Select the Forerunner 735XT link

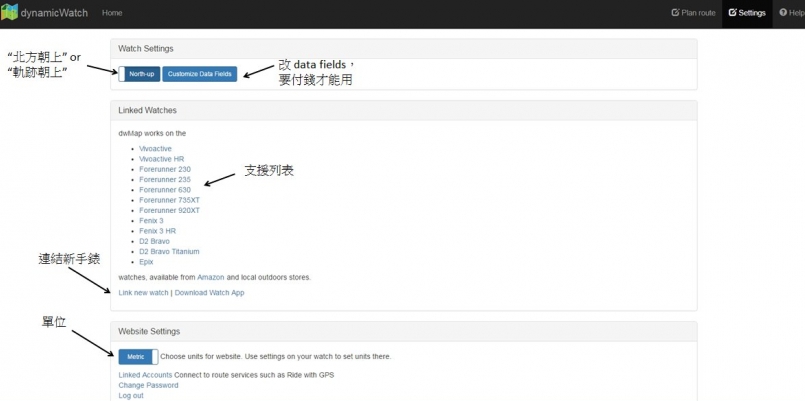tap(168, 200)
